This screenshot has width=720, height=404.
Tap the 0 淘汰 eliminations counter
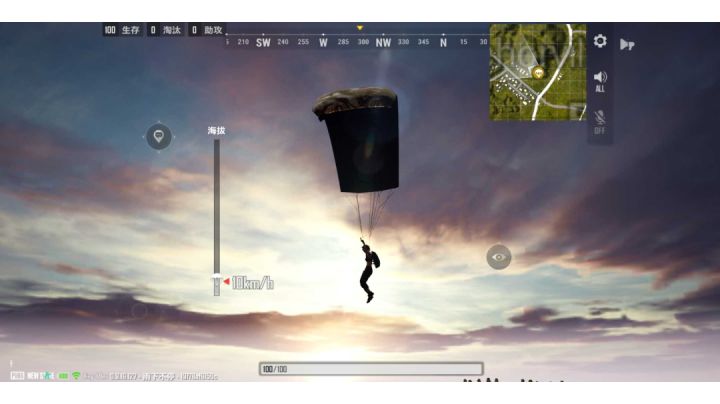tap(165, 30)
